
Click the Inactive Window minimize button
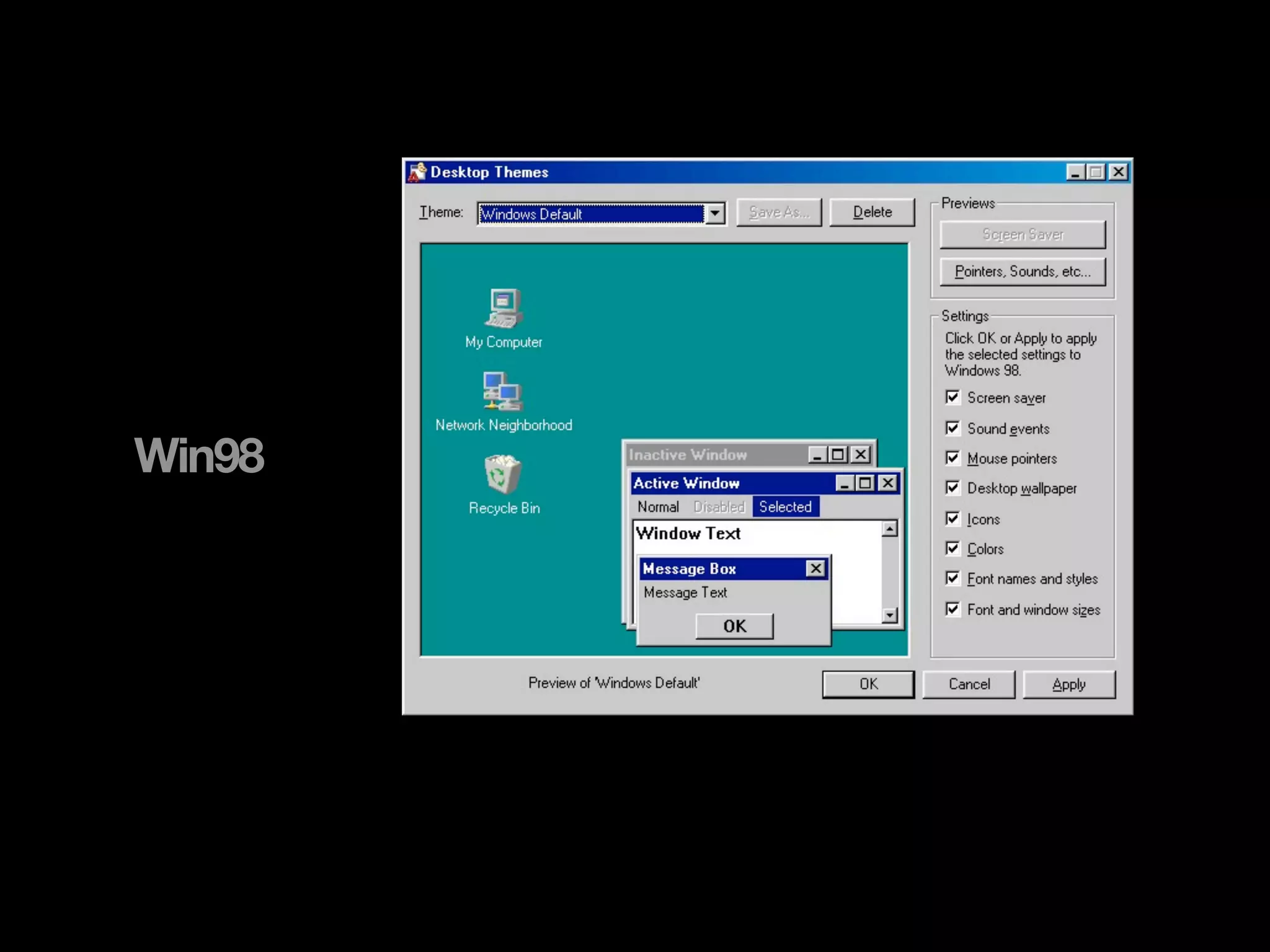click(x=817, y=455)
